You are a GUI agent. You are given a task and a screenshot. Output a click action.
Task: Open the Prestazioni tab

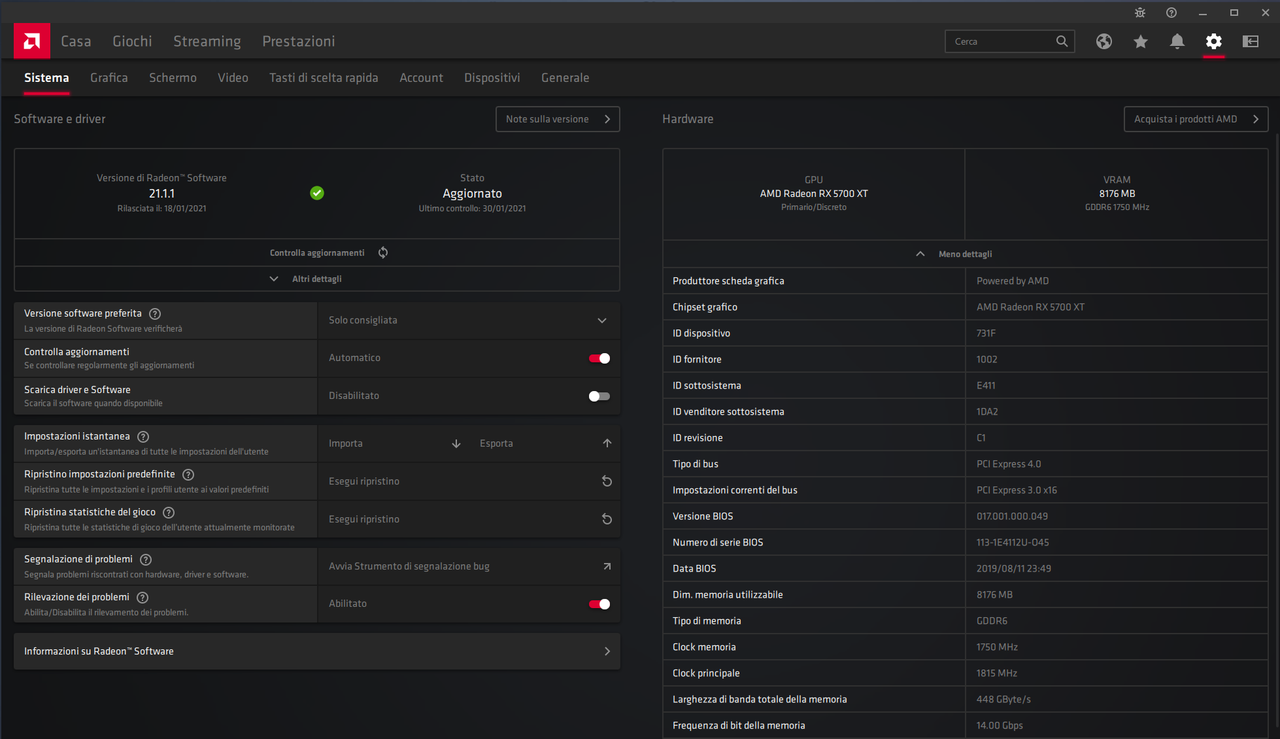298,41
